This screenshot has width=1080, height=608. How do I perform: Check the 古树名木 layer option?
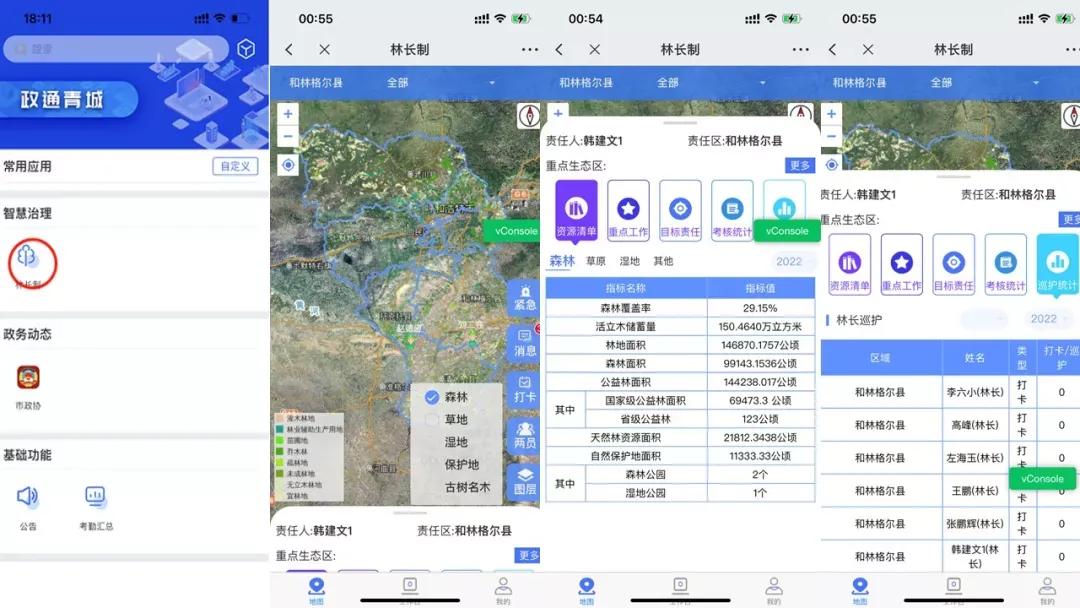pos(469,489)
